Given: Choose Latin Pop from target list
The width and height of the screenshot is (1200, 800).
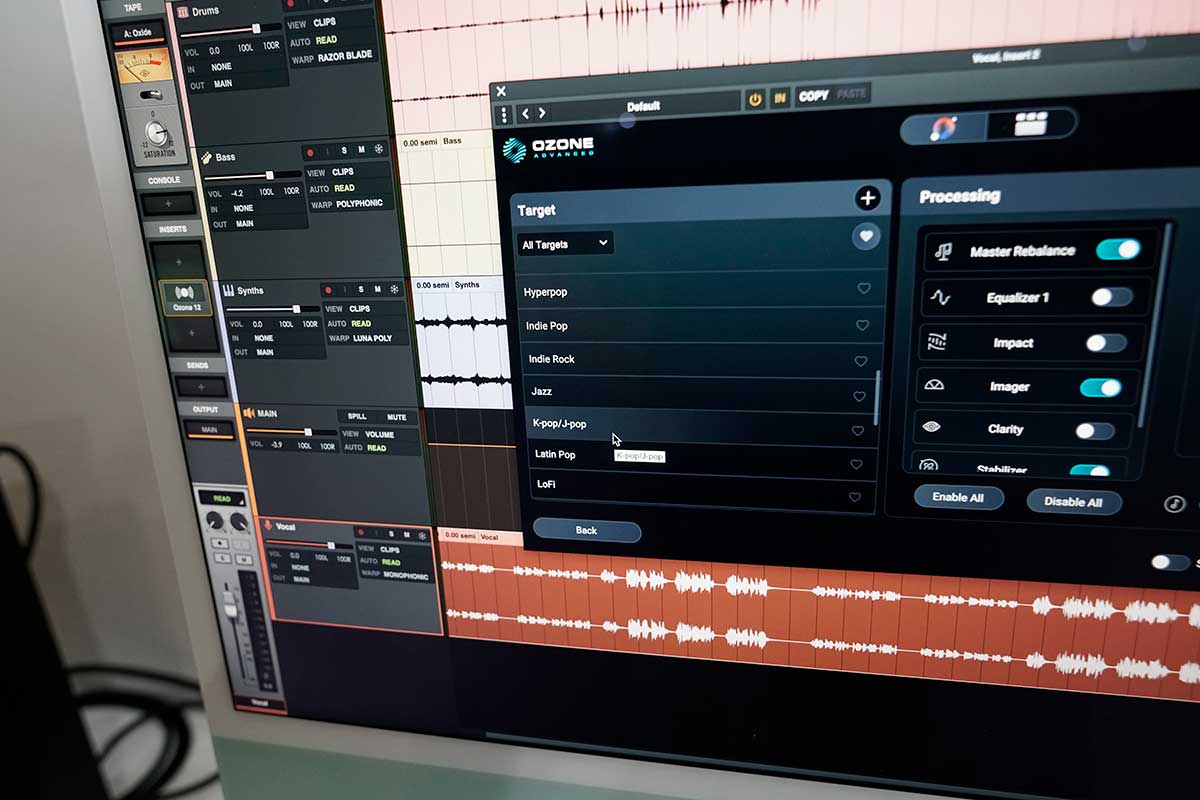Looking at the screenshot, I should pyautogui.click(x=555, y=455).
